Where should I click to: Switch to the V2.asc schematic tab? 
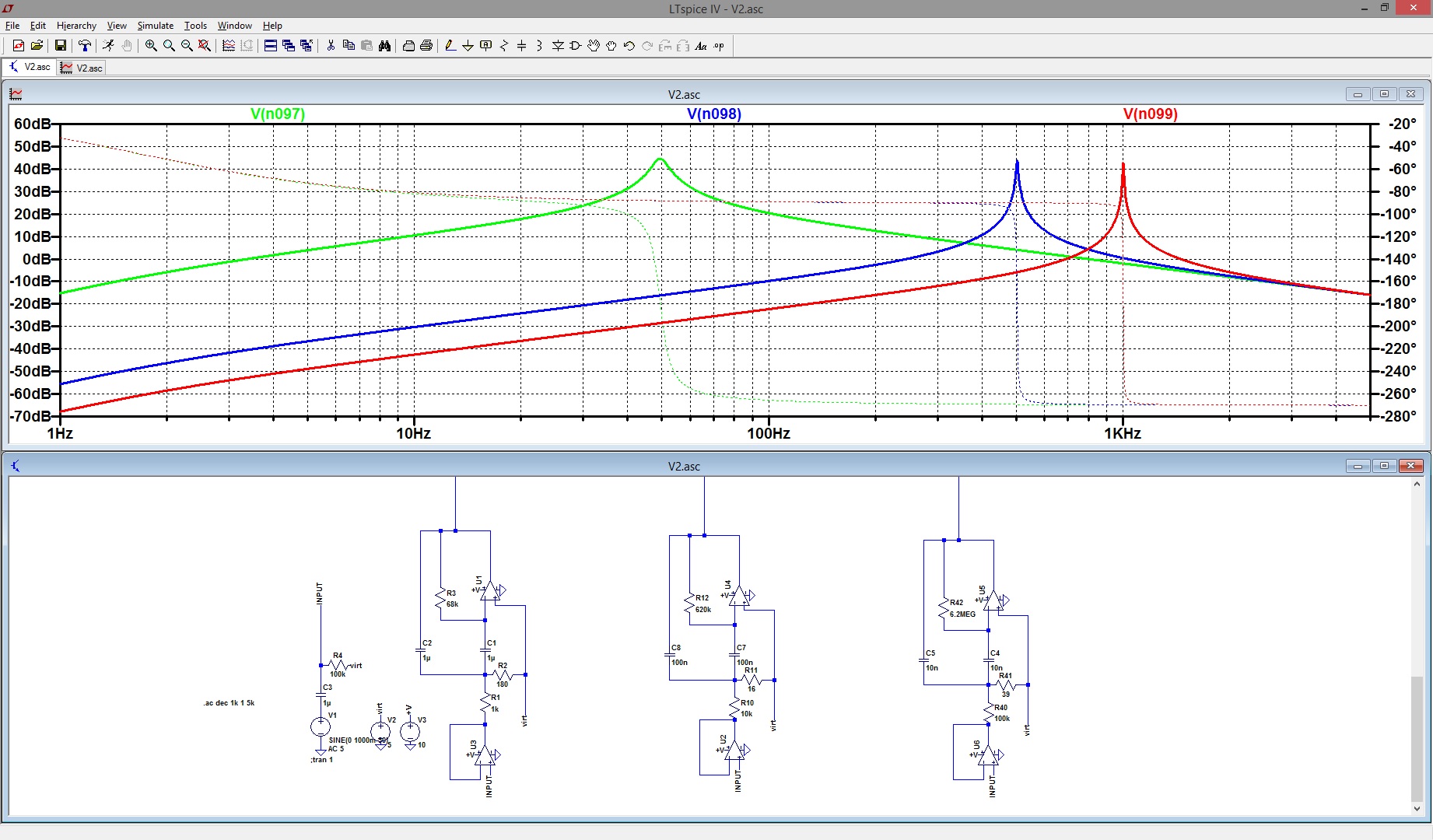tap(30, 67)
